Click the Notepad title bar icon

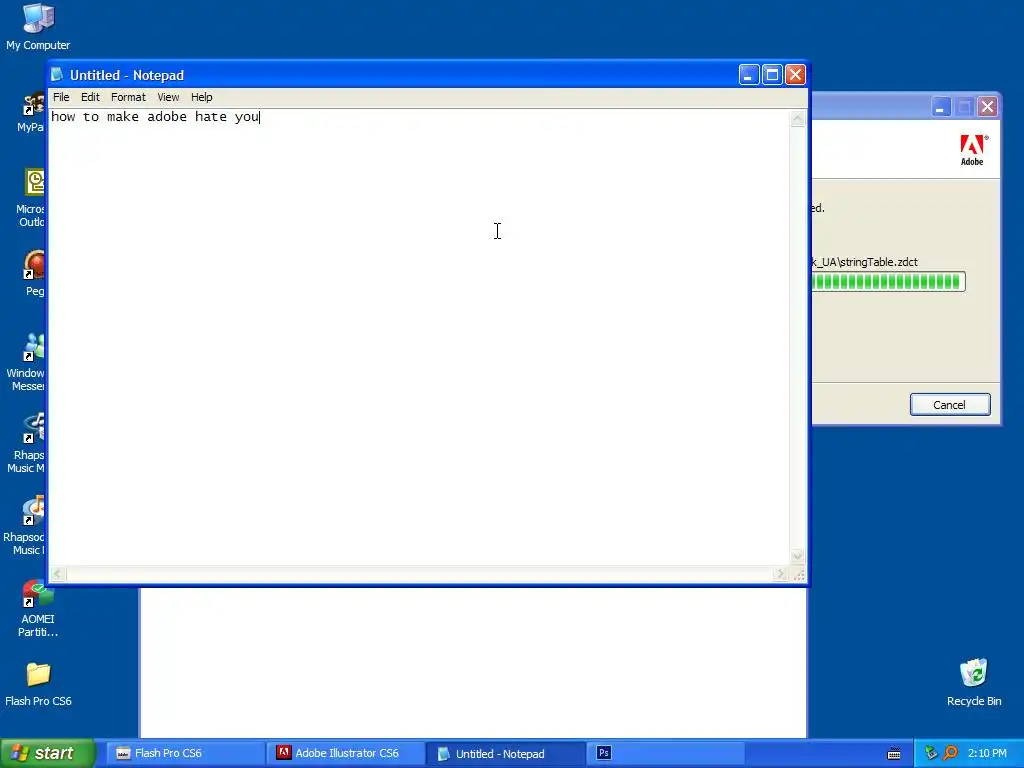(x=57, y=74)
